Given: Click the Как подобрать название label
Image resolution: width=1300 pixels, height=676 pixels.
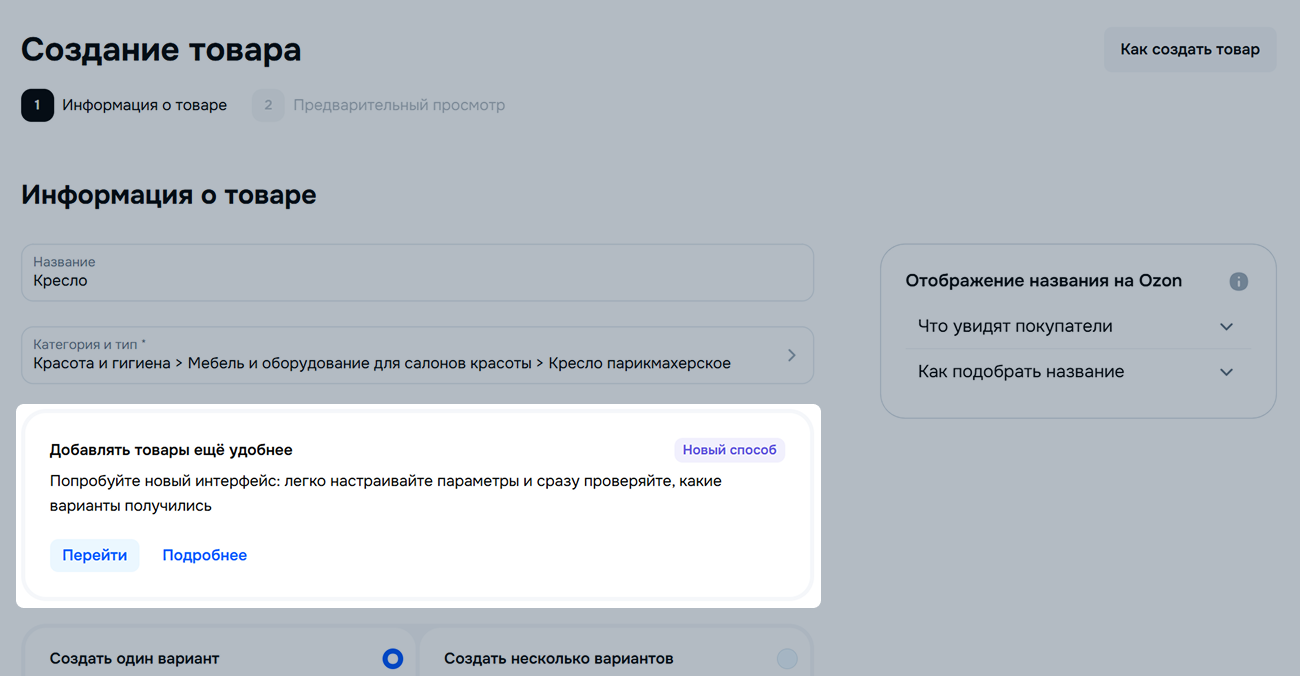Looking at the screenshot, I should coord(1020,372).
